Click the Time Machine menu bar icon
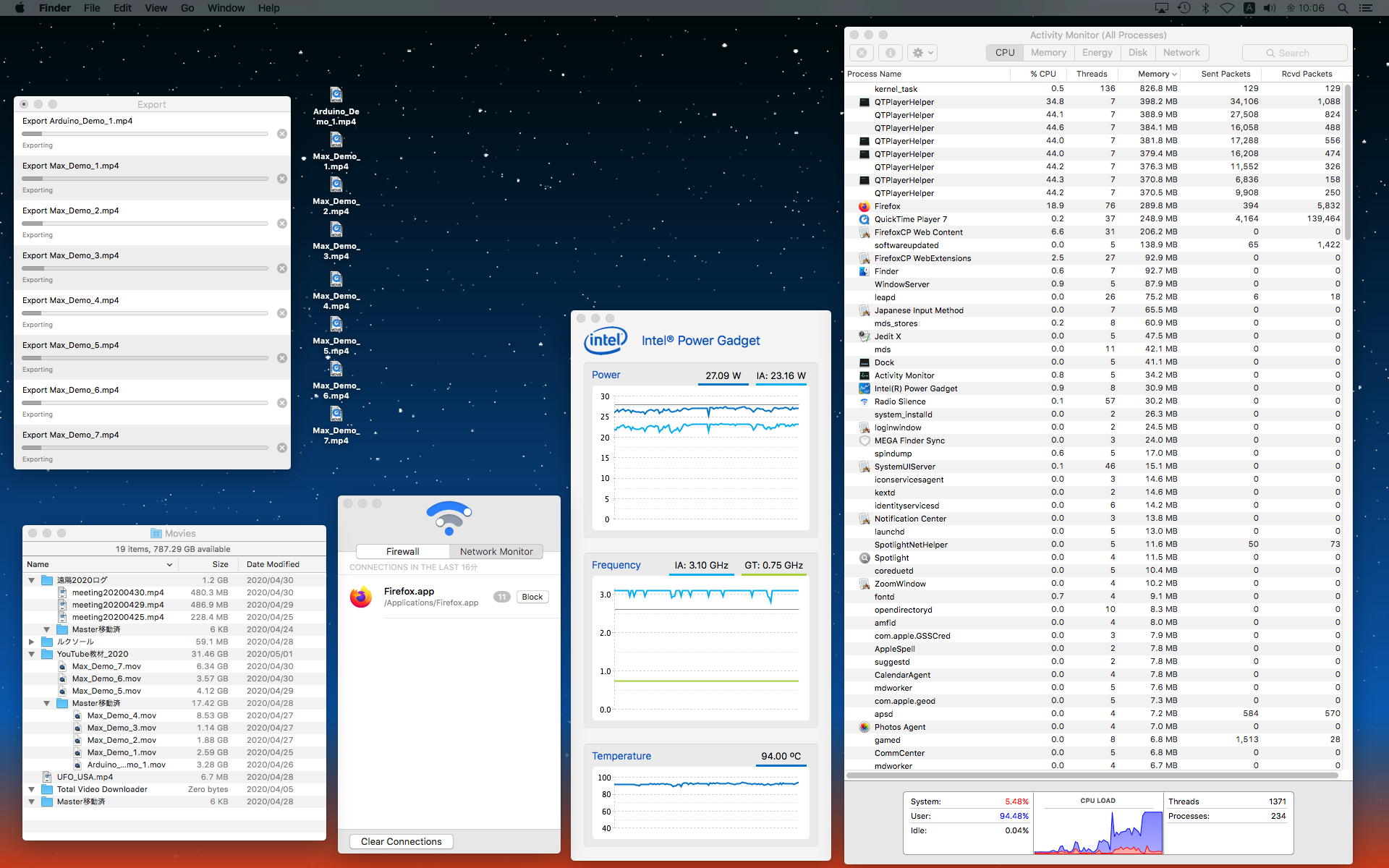This screenshot has height=868, width=1389. (x=1184, y=8)
